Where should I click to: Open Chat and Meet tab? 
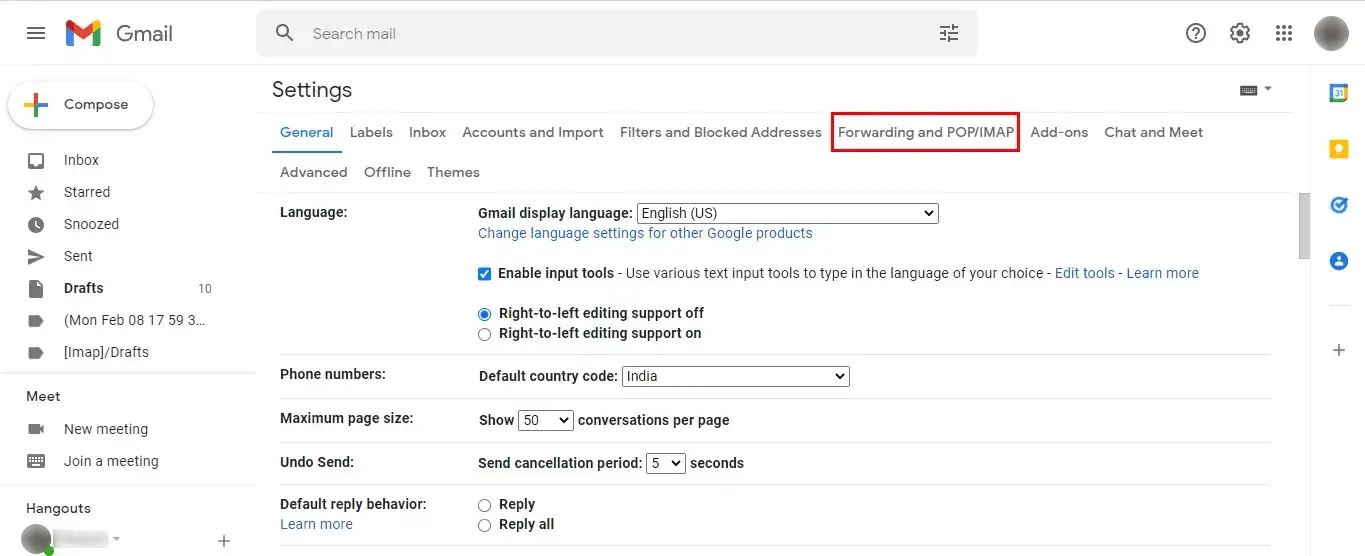[x=1154, y=132]
